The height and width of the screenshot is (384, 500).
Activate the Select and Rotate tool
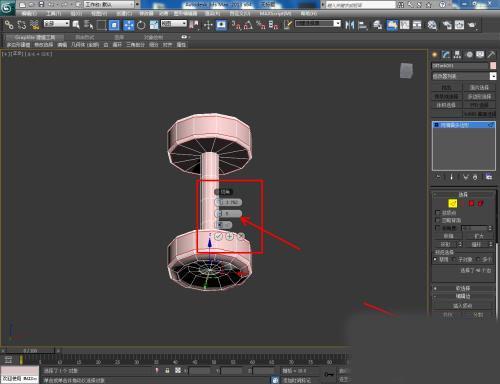[141, 25]
